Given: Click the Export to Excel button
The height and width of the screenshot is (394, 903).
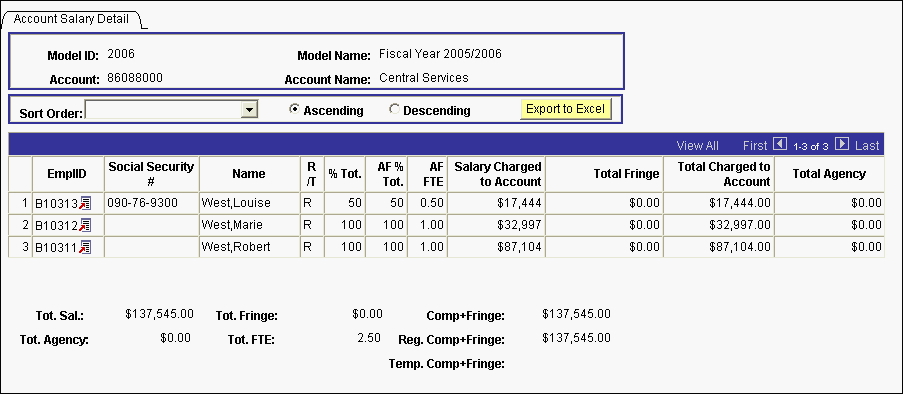Looking at the screenshot, I should click(x=566, y=109).
